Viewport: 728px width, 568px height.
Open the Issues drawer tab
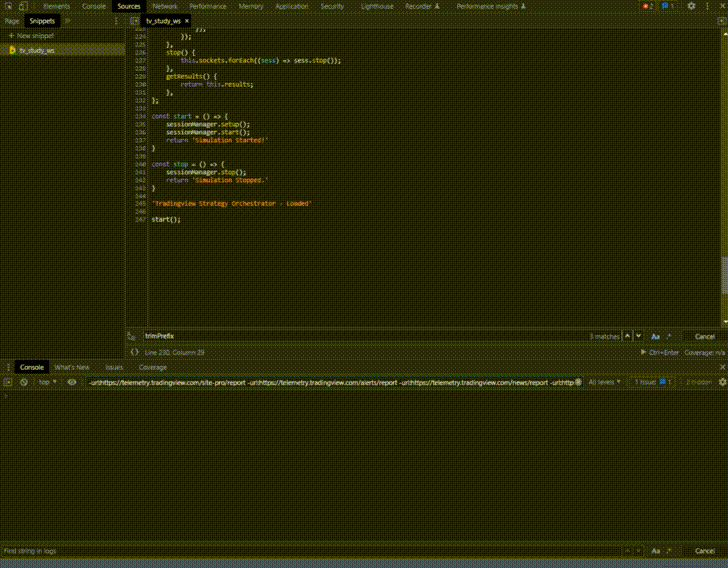click(114, 367)
